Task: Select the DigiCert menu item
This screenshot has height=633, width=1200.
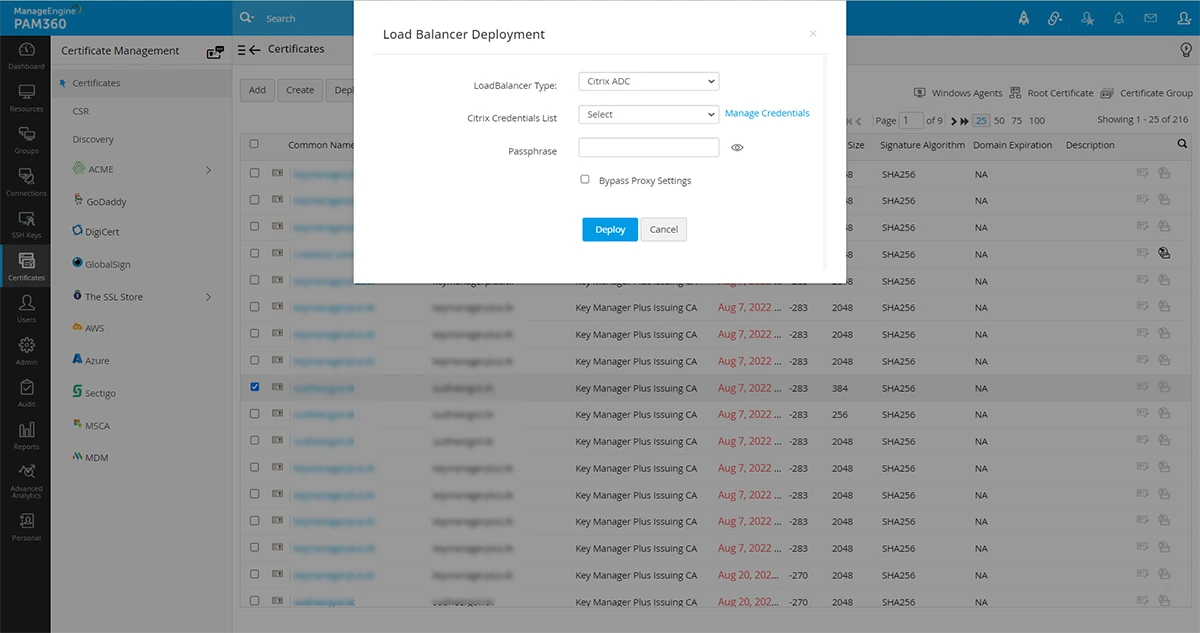Action: [102, 231]
